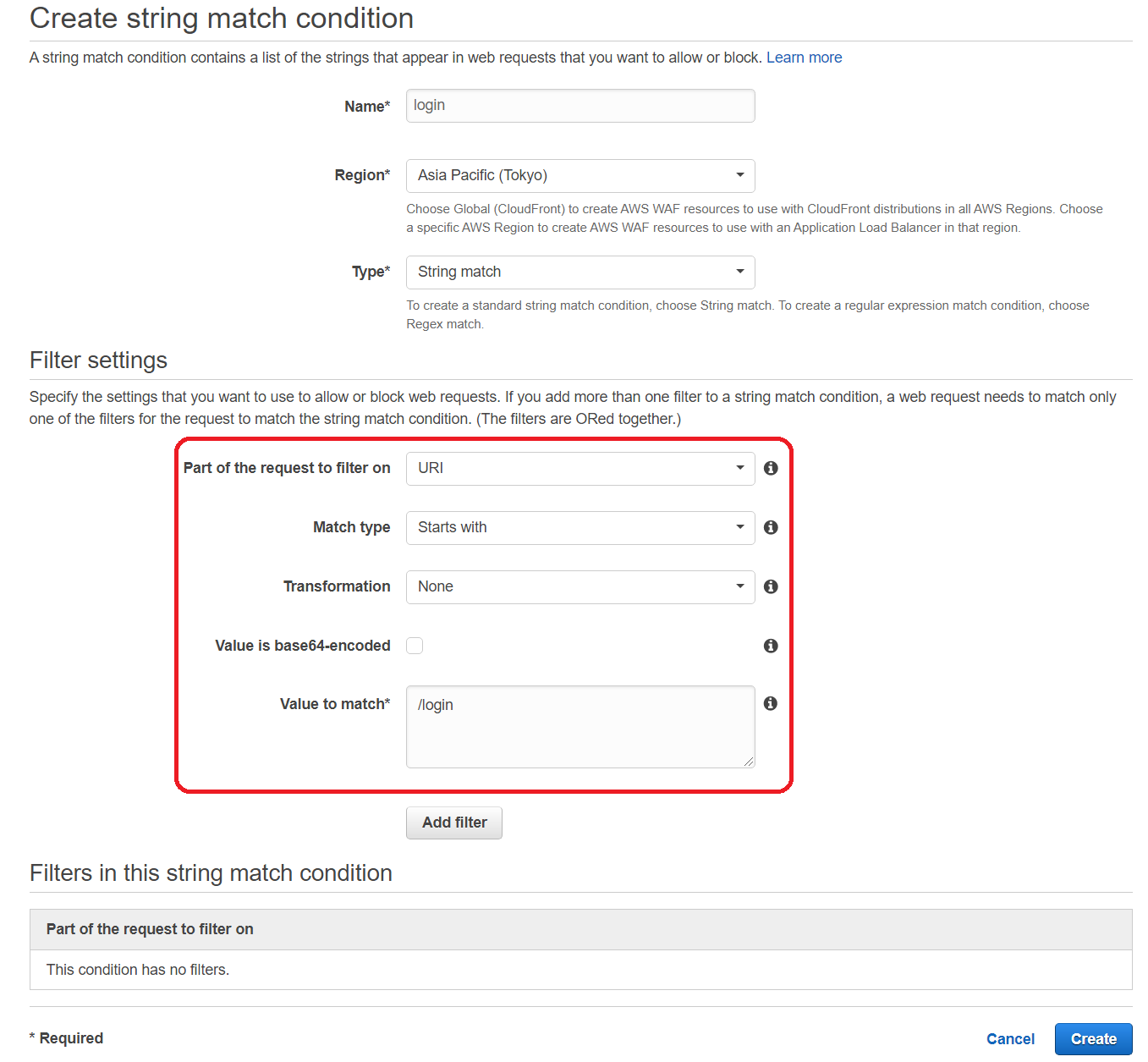This screenshot has width=1148, height=1062.
Task: Click the Value to match text area
Action: coord(580,726)
